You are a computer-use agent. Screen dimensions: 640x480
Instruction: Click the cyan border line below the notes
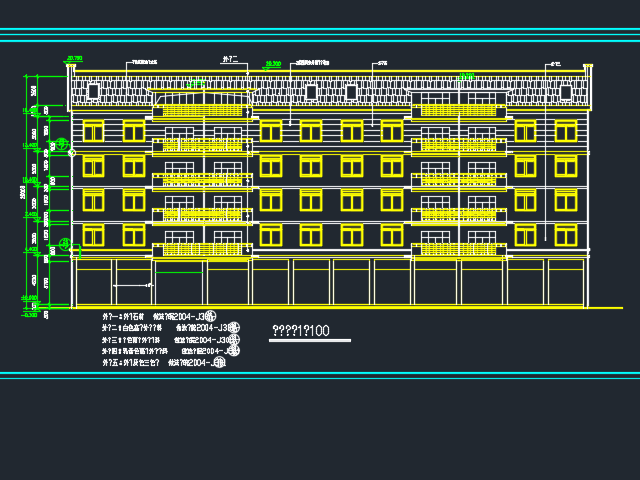[320, 375]
